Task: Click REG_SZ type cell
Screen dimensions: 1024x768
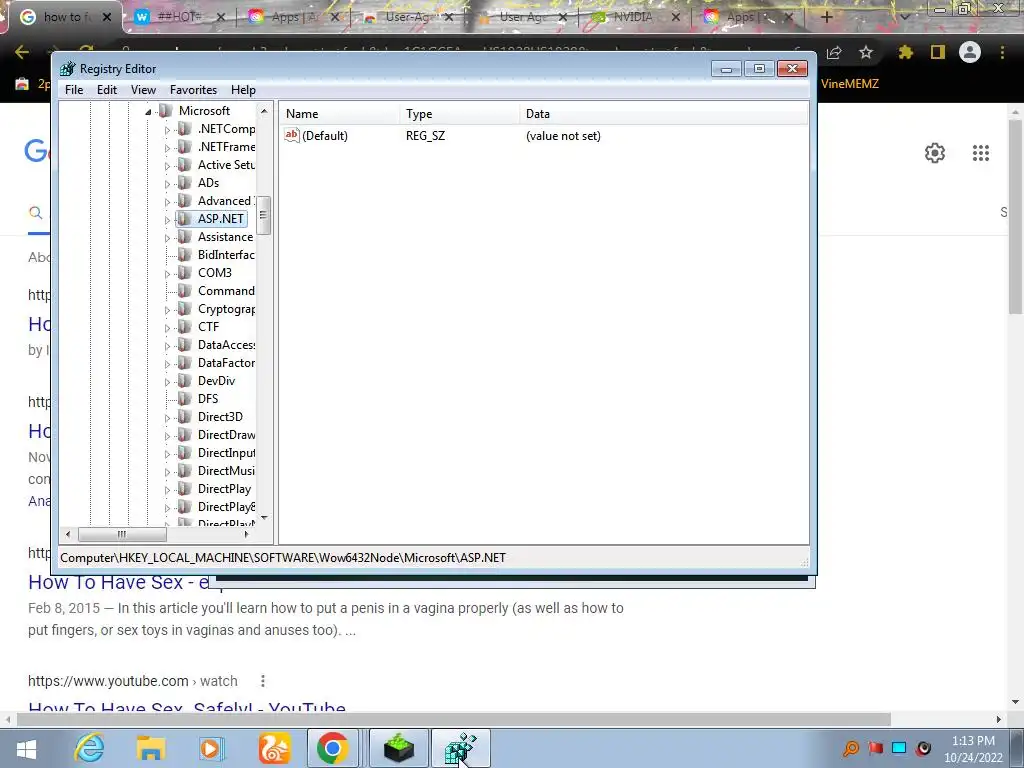Action: point(425,136)
